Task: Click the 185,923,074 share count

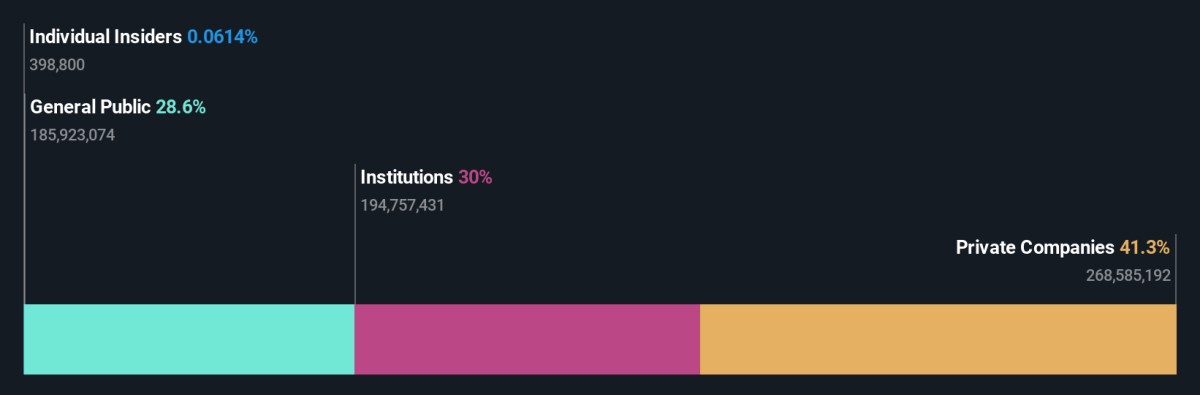Action: pyautogui.click(x=73, y=135)
